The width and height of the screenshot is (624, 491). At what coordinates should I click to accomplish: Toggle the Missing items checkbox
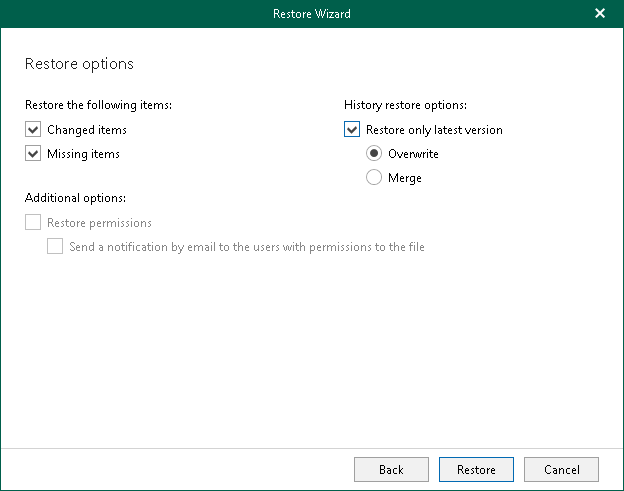pos(34,154)
